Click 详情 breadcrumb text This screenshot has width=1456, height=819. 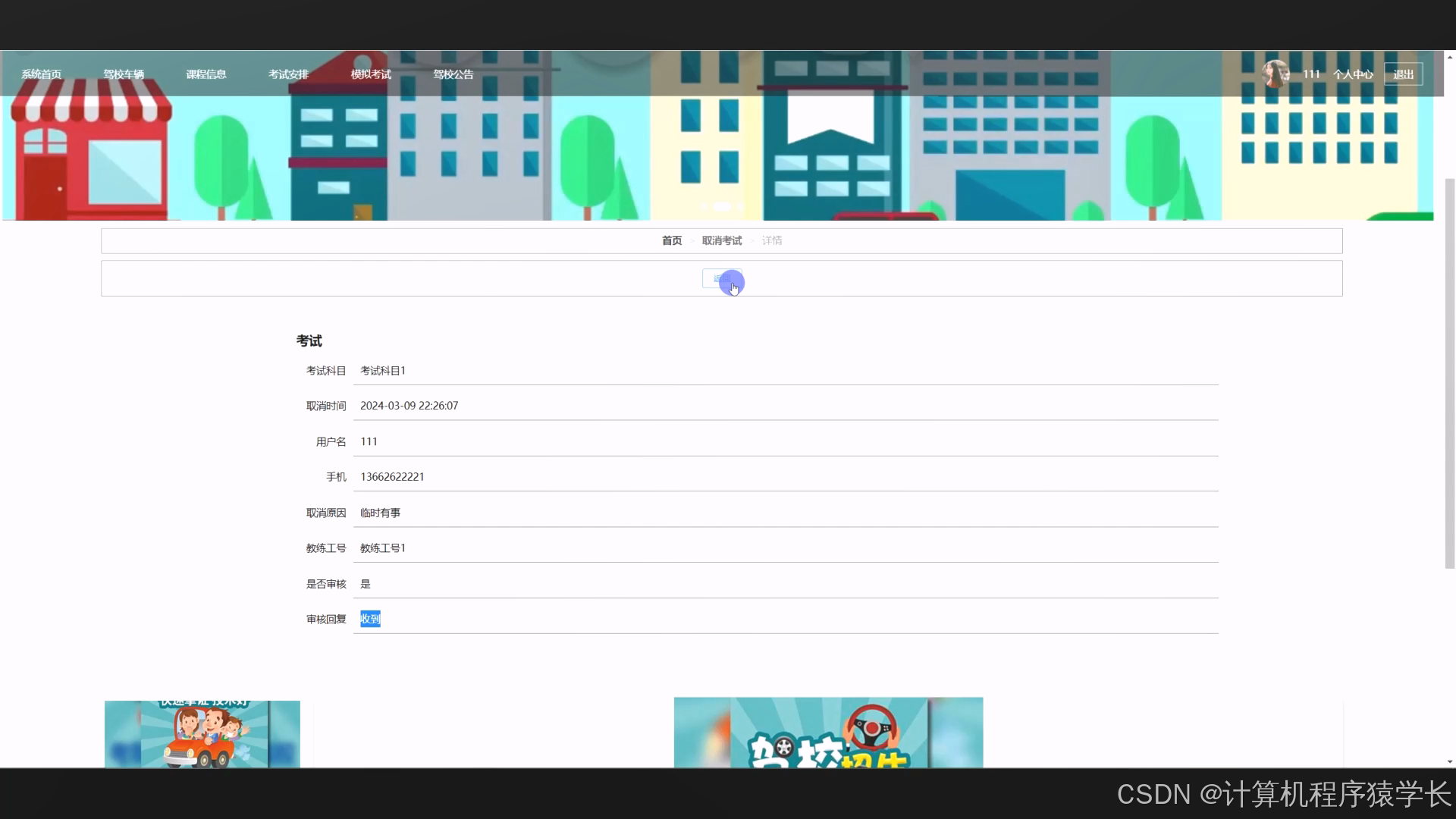pos(772,240)
